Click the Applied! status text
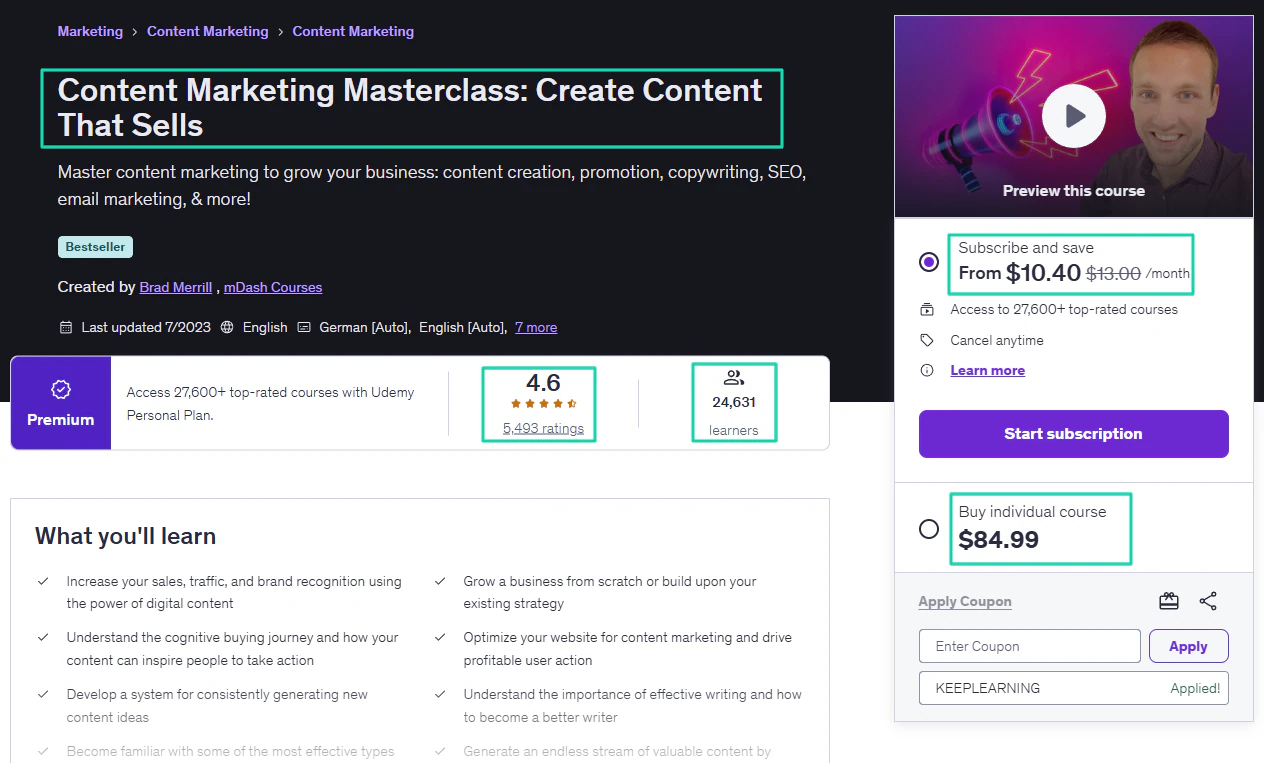 tap(1195, 688)
